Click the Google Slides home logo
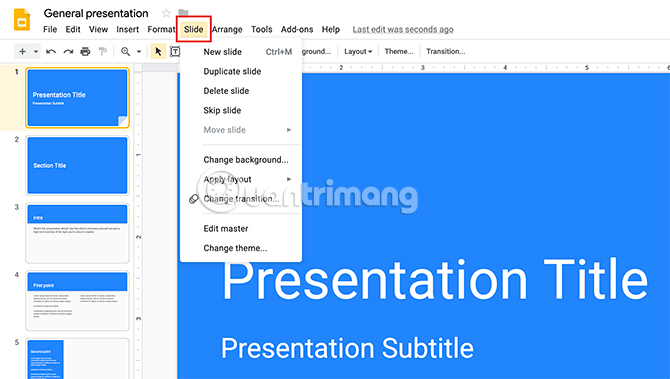The width and height of the screenshot is (670, 379). pos(22,20)
